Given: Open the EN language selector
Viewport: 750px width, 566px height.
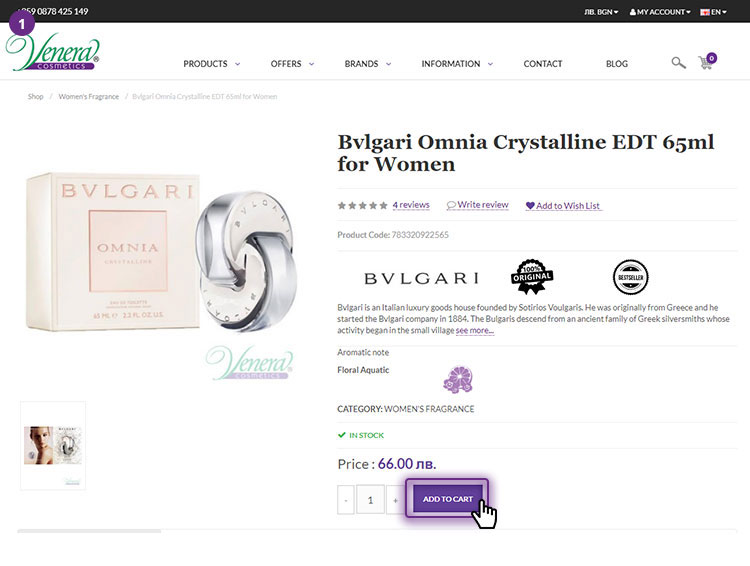Looking at the screenshot, I should click(713, 12).
